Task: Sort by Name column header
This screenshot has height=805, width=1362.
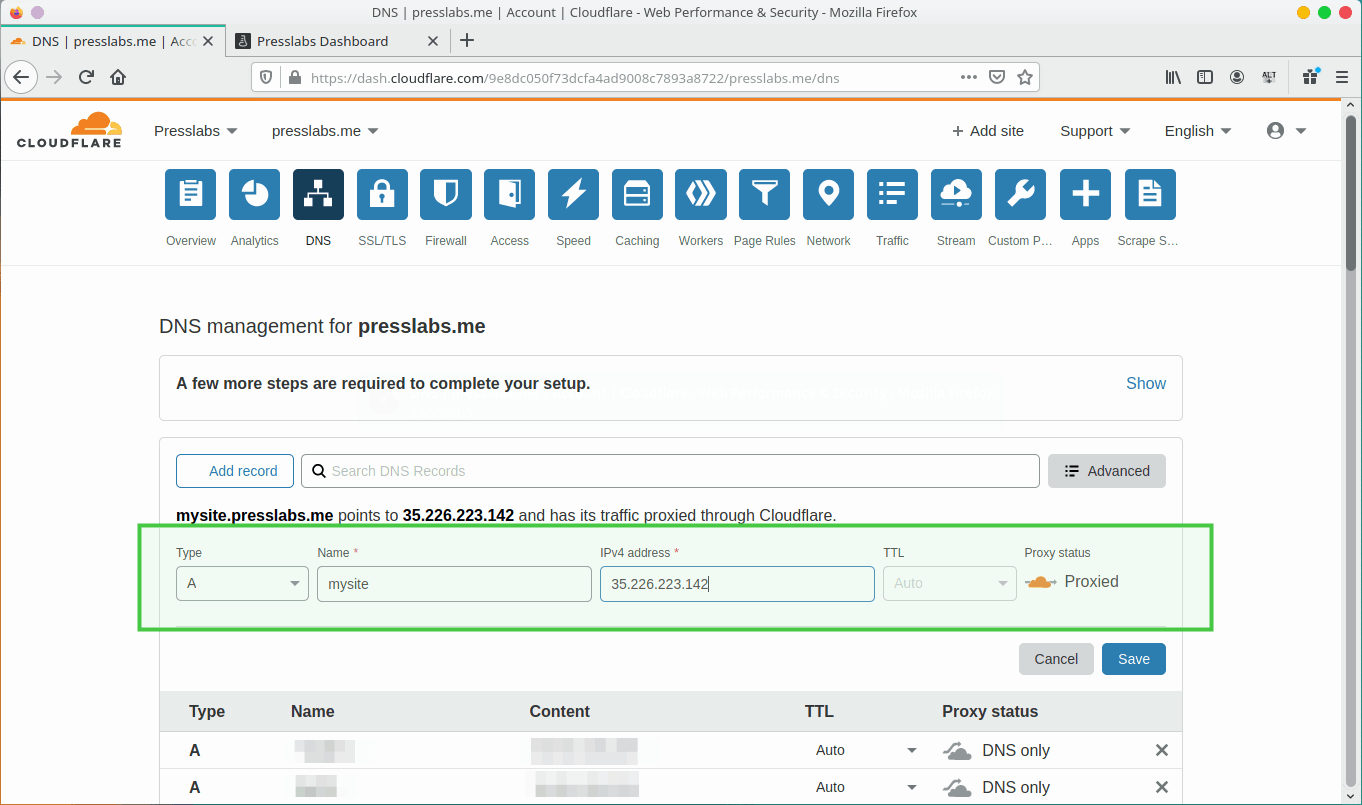Action: coord(312,712)
